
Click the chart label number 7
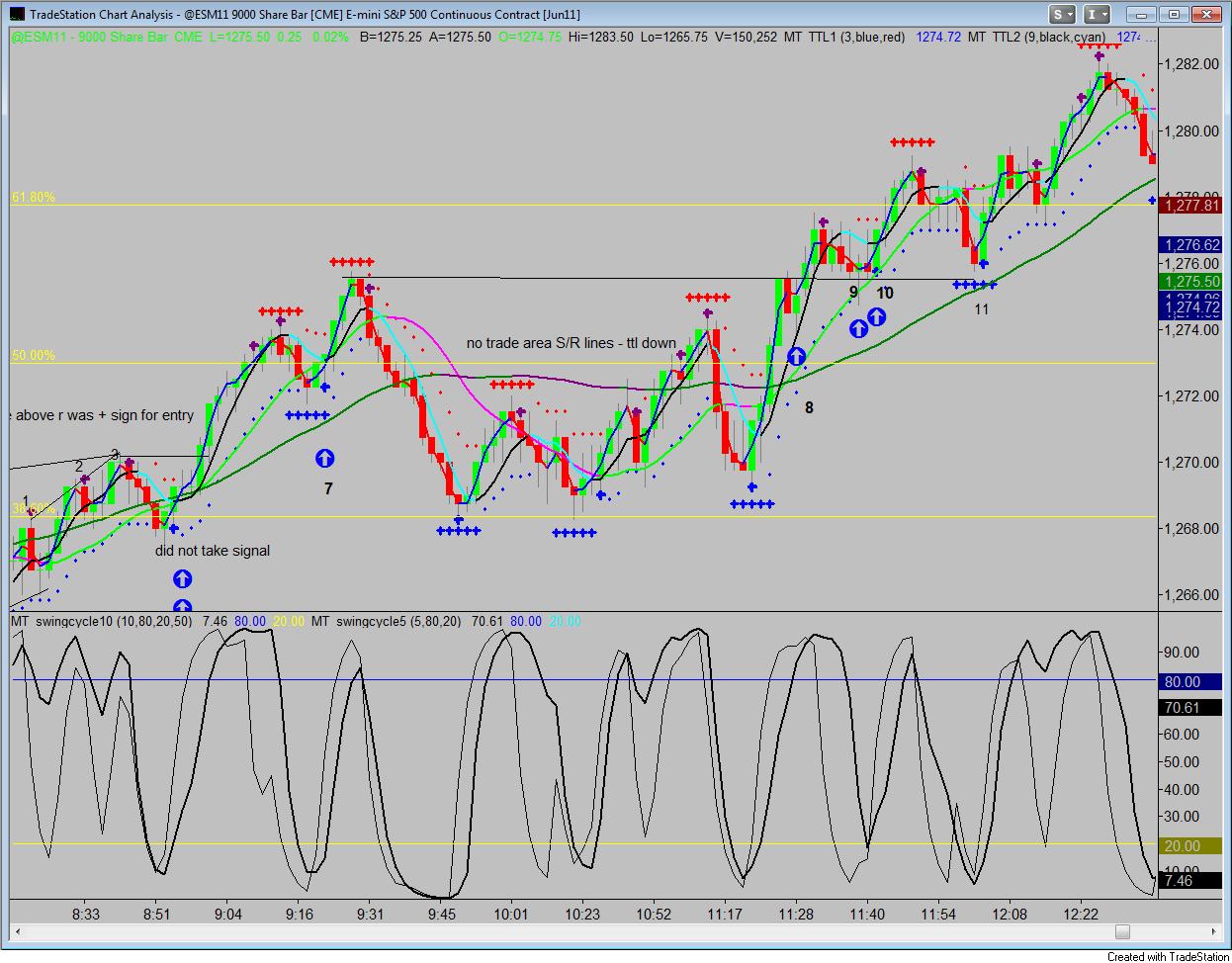328,488
